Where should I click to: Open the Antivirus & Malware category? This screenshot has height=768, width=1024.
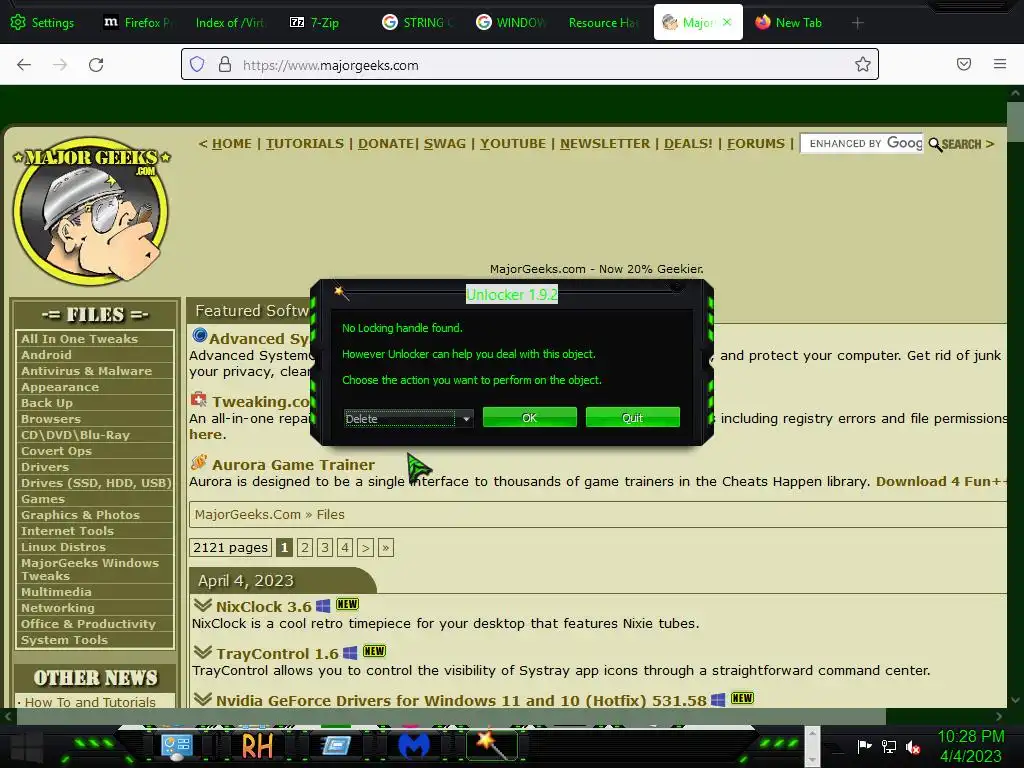[x=95, y=371]
